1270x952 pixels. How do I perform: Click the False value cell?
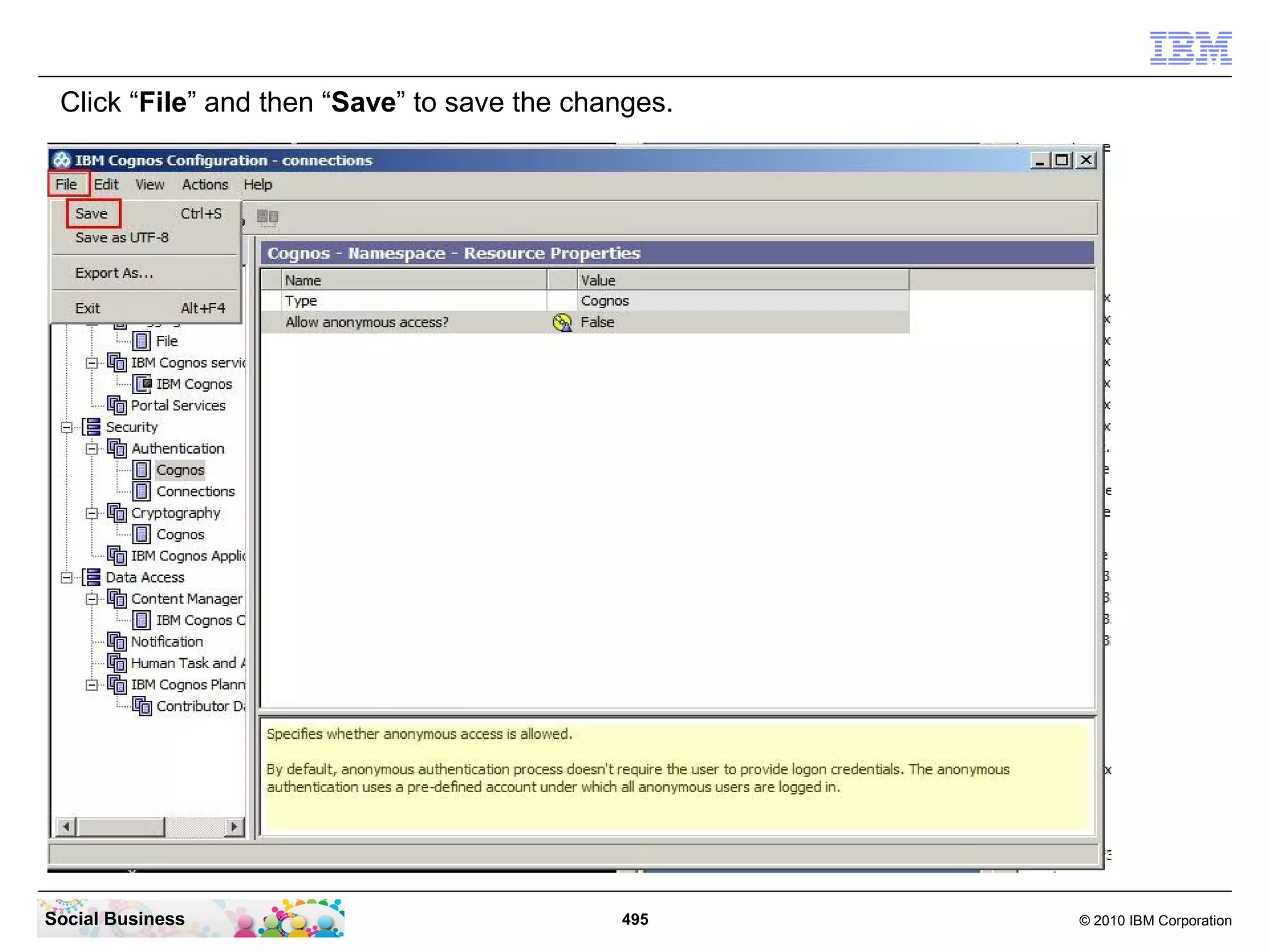(x=743, y=322)
